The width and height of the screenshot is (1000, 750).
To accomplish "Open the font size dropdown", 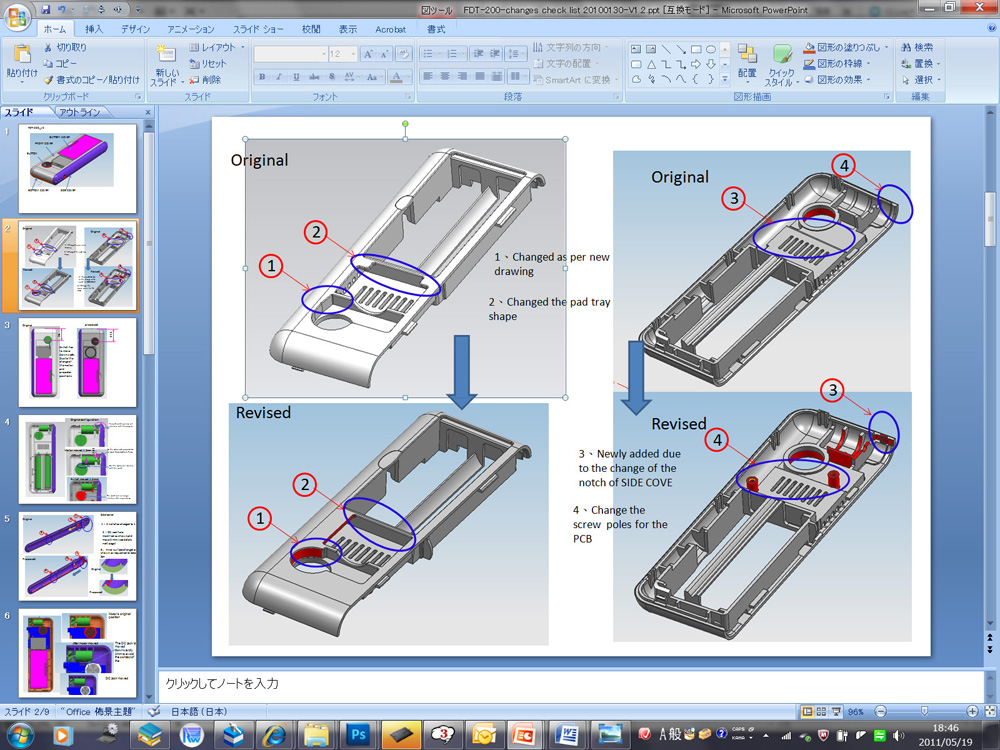I will (x=352, y=54).
